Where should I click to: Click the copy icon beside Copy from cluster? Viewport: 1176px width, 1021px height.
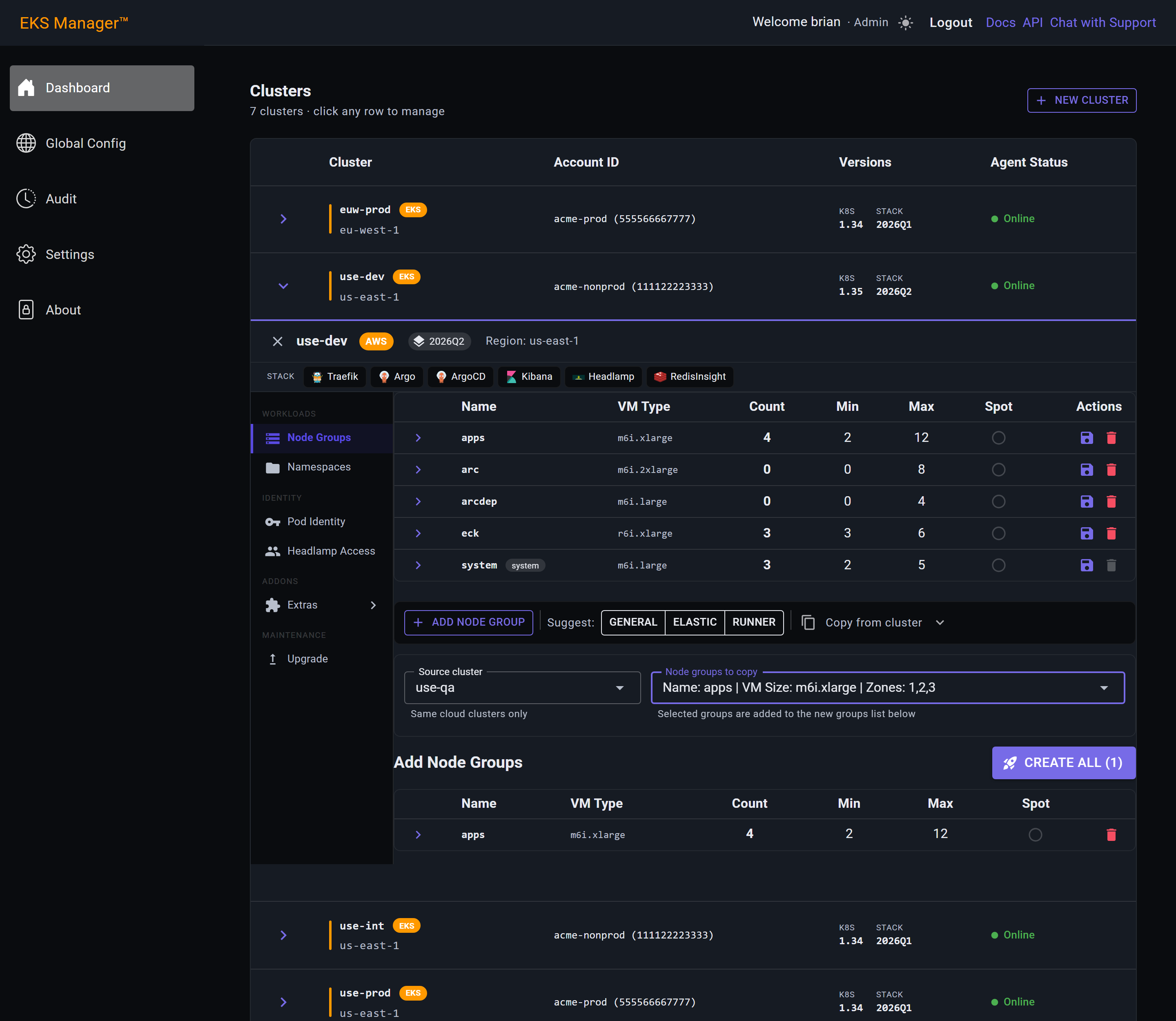tap(808, 622)
